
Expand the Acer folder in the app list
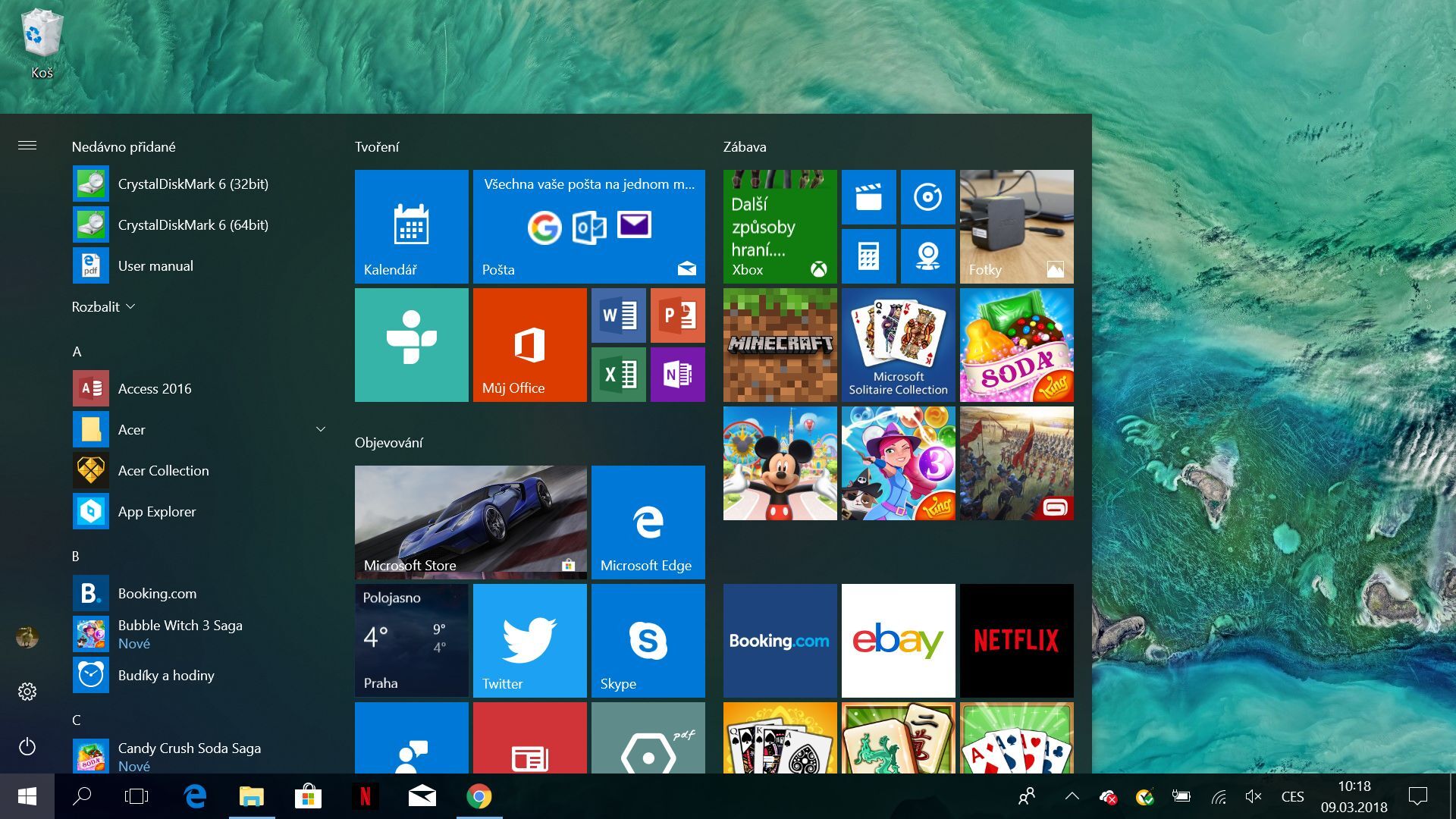pyautogui.click(x=320, y=429)
